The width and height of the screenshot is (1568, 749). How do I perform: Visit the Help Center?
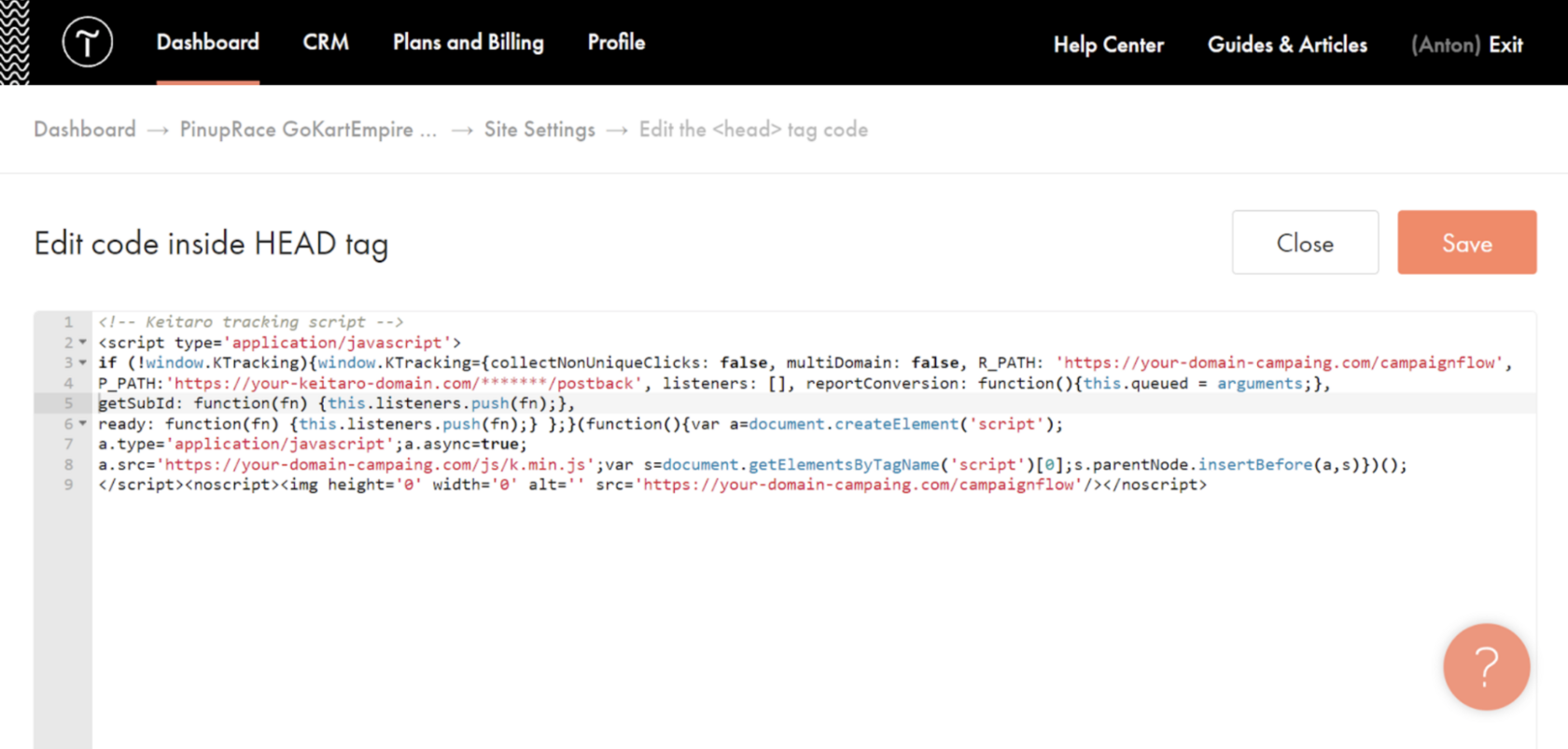click(1109, 45)
